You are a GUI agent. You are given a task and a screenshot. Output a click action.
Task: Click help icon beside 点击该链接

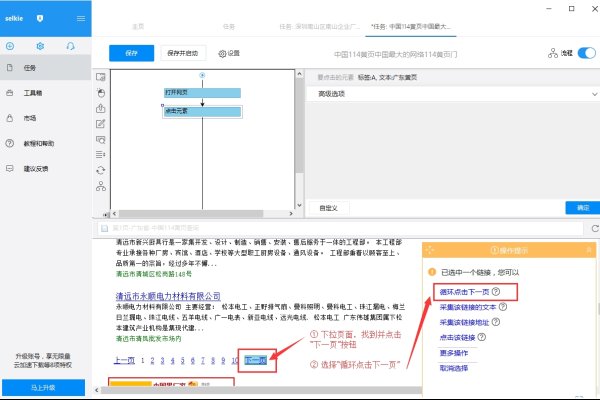pos(482,337)
